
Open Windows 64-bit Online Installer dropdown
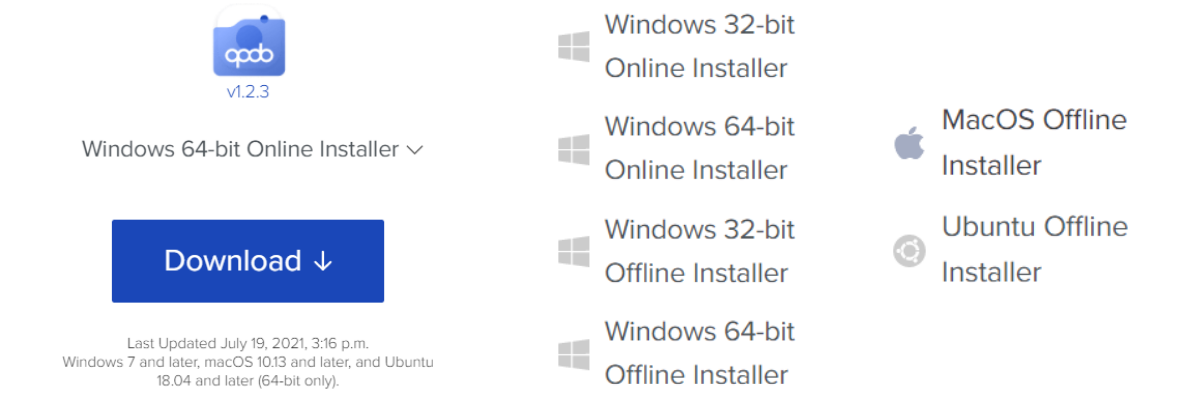[240, 150]
